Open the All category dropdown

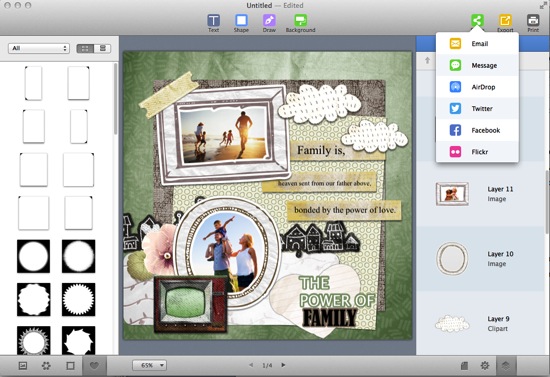39,48
